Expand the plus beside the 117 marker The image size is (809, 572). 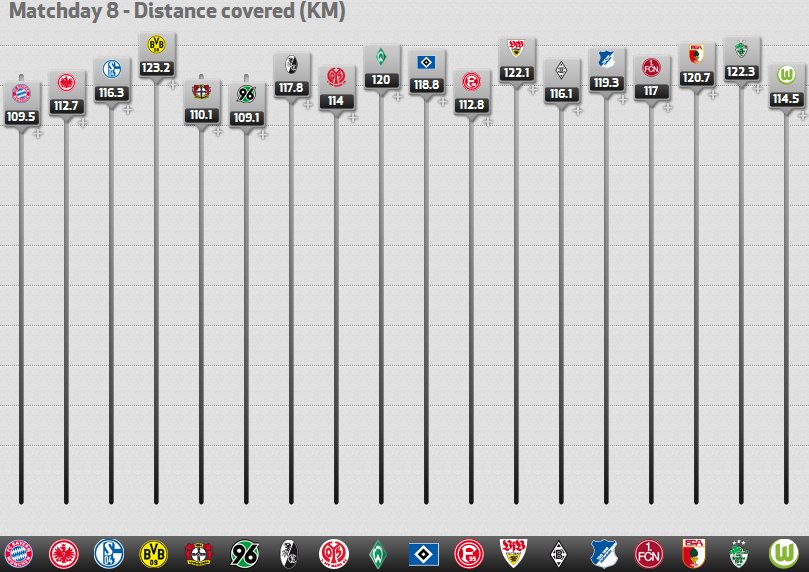(668, 108)
